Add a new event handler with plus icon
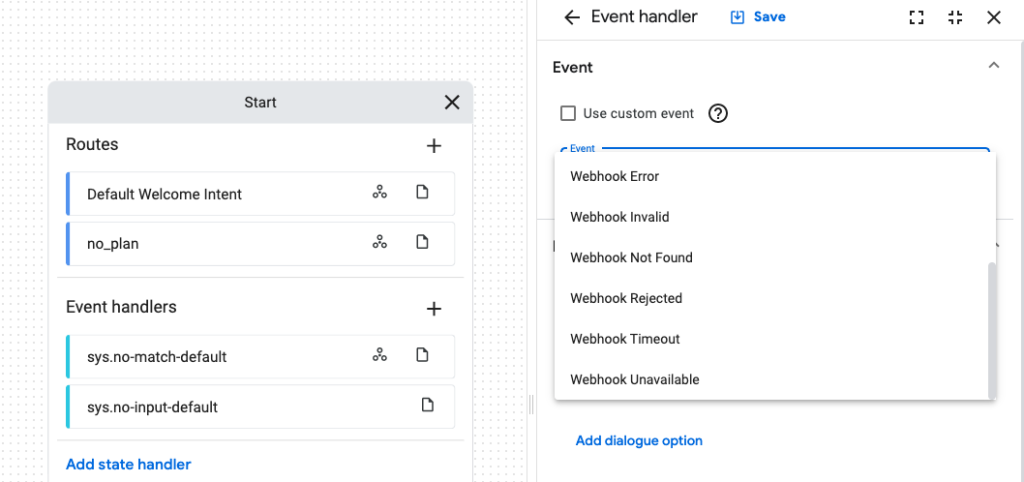 point(434,309)
